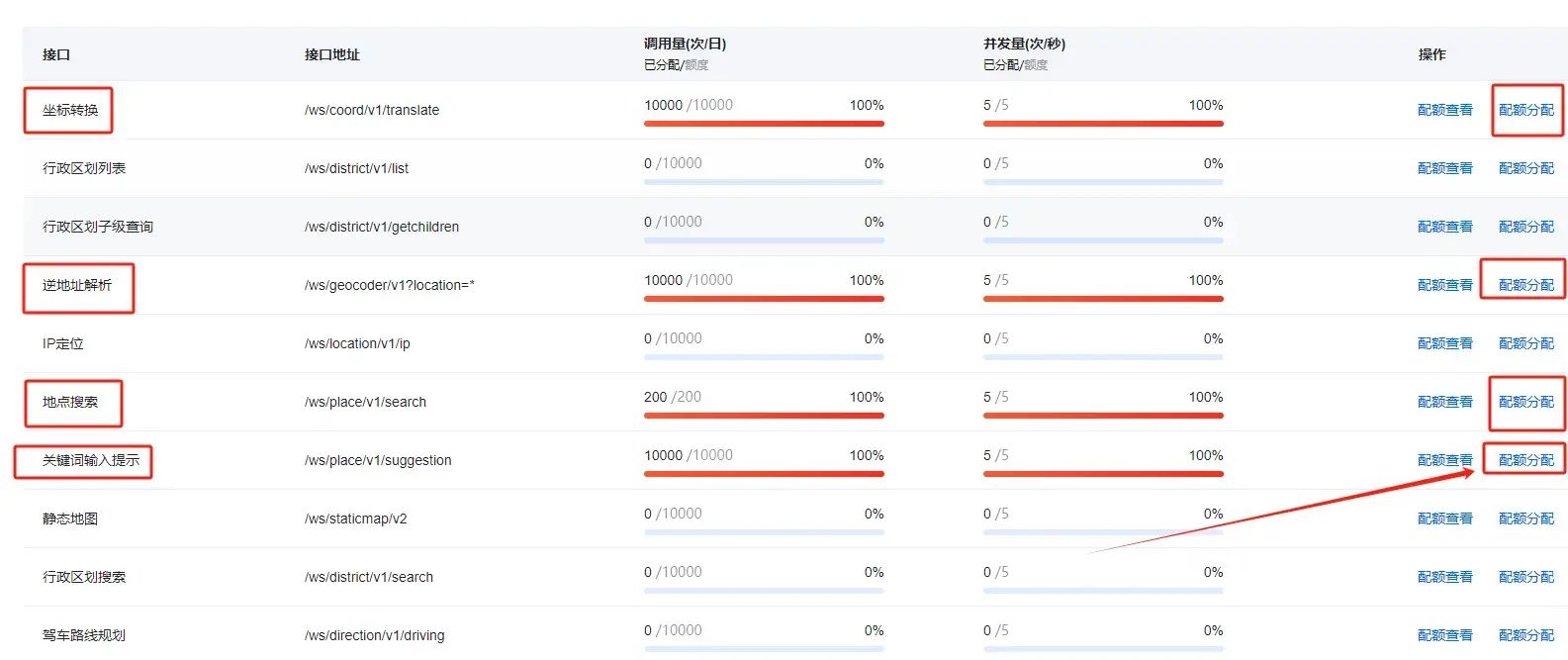
Task: Click 配额分配 for IP定位 row
Action: [x=1525, y=343]
